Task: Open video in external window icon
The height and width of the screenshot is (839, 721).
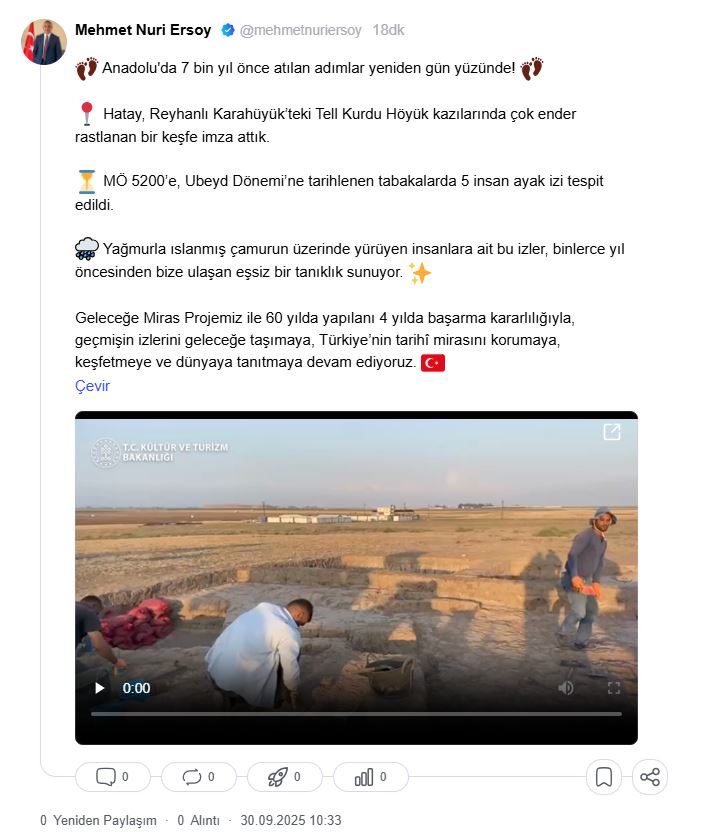Action: pyautogui.click(x=612, y=432)
